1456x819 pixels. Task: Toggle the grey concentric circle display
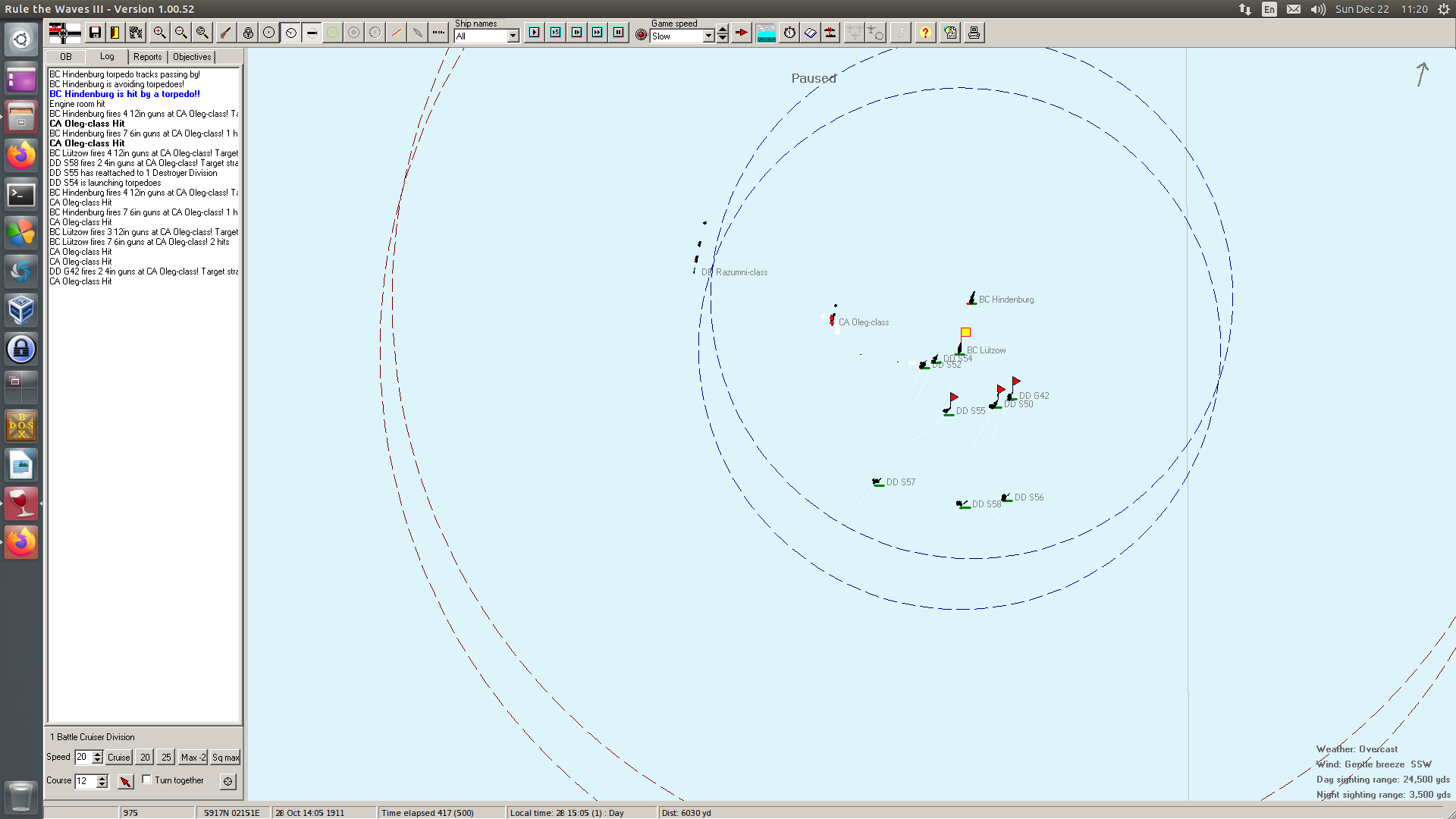(354, 33)
